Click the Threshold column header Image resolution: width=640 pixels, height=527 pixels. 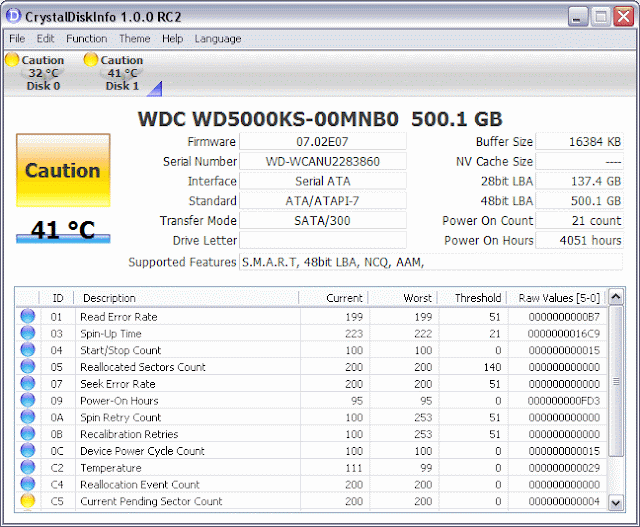click(x=472, y=298)
